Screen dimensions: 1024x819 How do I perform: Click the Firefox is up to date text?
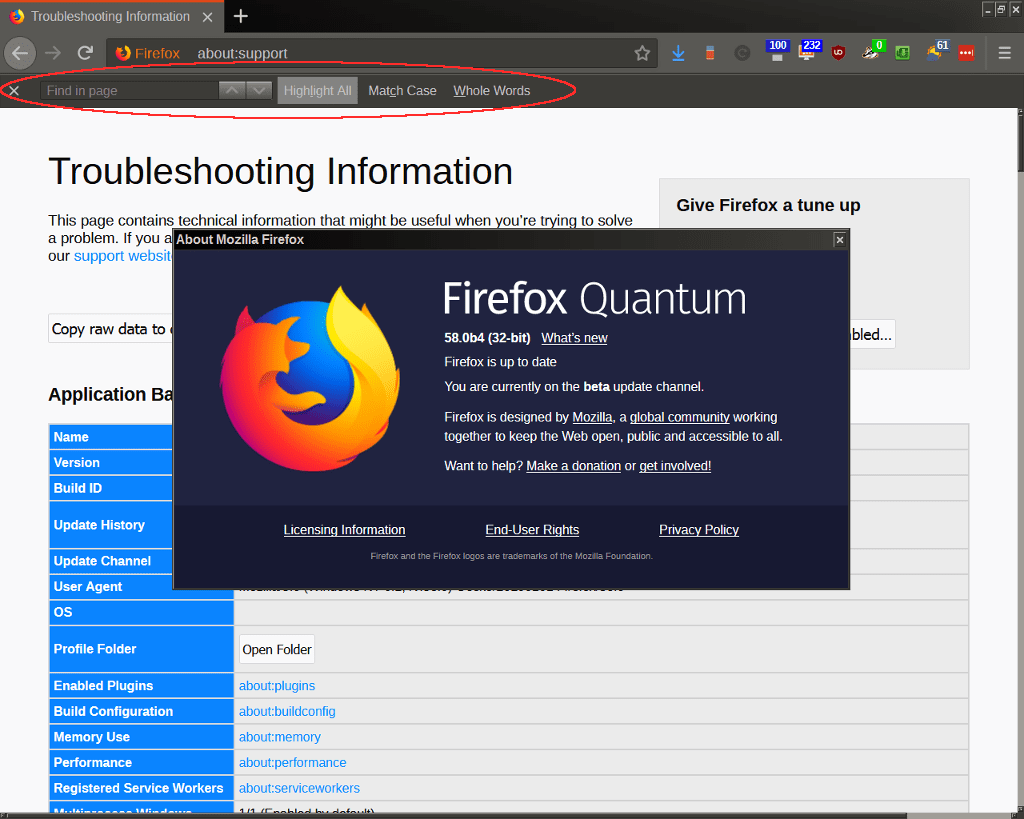500,362
